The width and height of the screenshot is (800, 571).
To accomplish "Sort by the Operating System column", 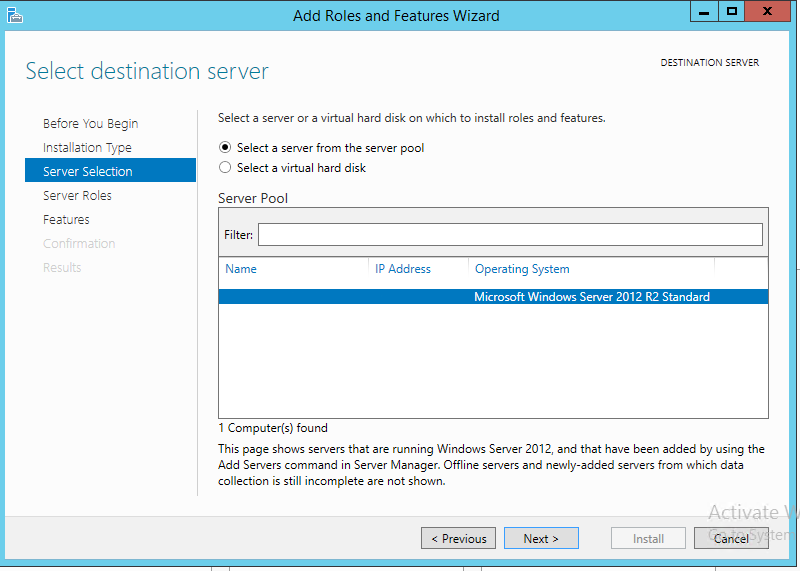I will pos(522,269).
